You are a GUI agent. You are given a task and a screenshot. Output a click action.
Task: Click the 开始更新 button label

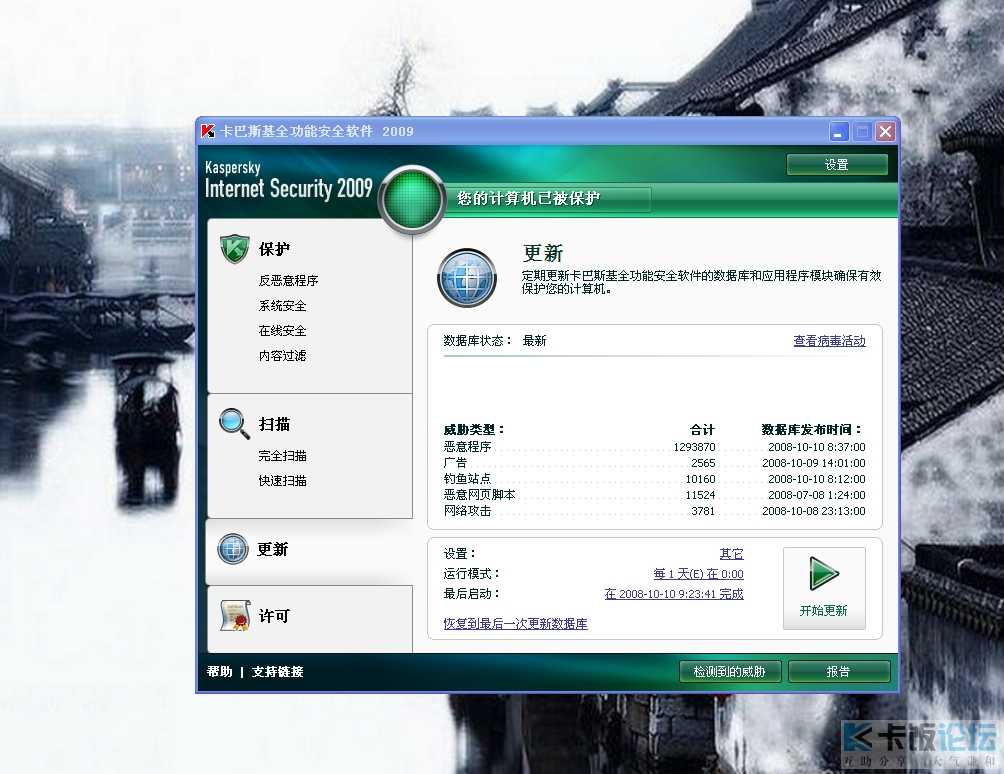823,610
